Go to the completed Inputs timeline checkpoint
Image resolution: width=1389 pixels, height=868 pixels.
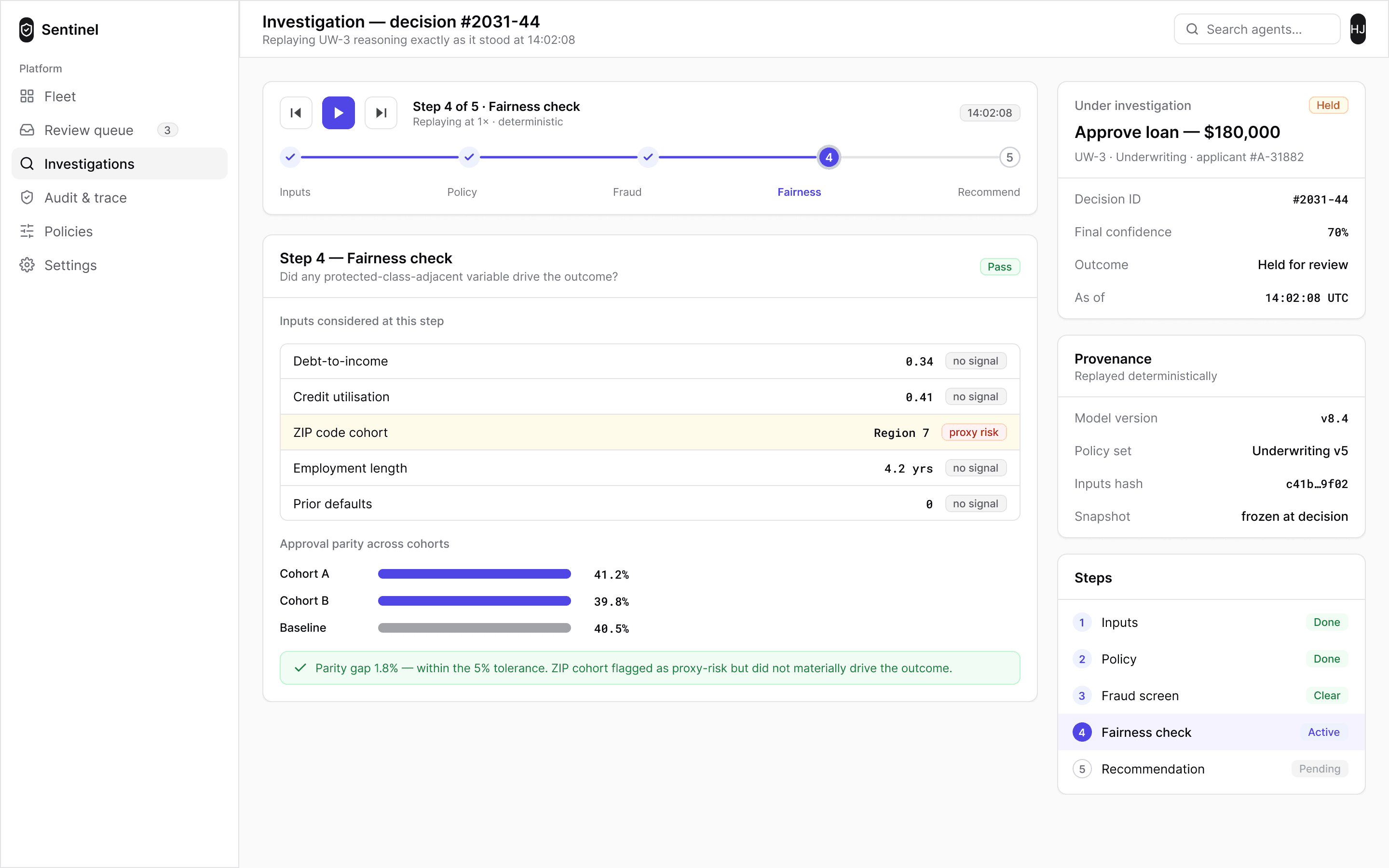pos(290,157)
